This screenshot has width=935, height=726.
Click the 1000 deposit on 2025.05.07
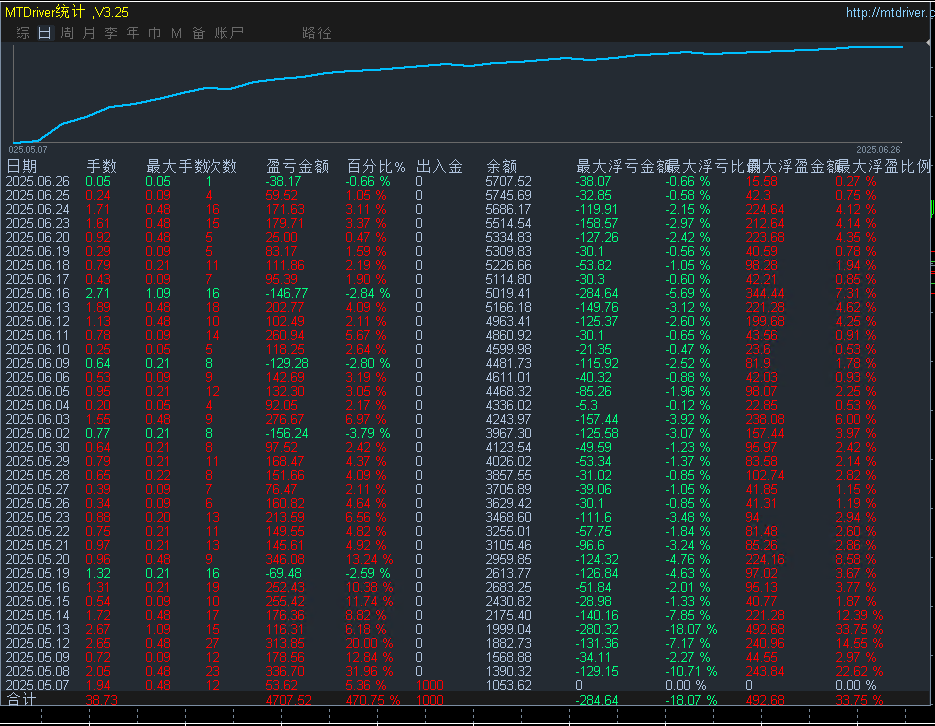(429, 685)
